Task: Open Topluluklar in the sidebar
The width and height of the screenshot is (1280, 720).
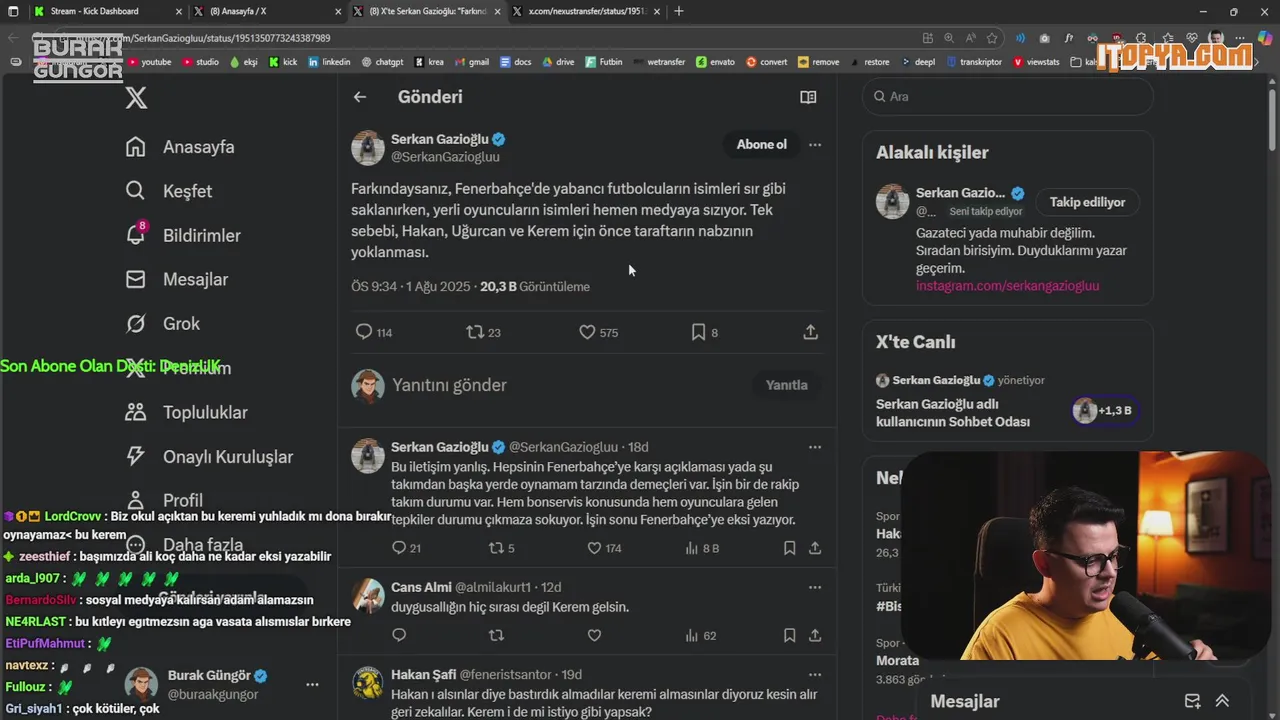Action: 186,412
